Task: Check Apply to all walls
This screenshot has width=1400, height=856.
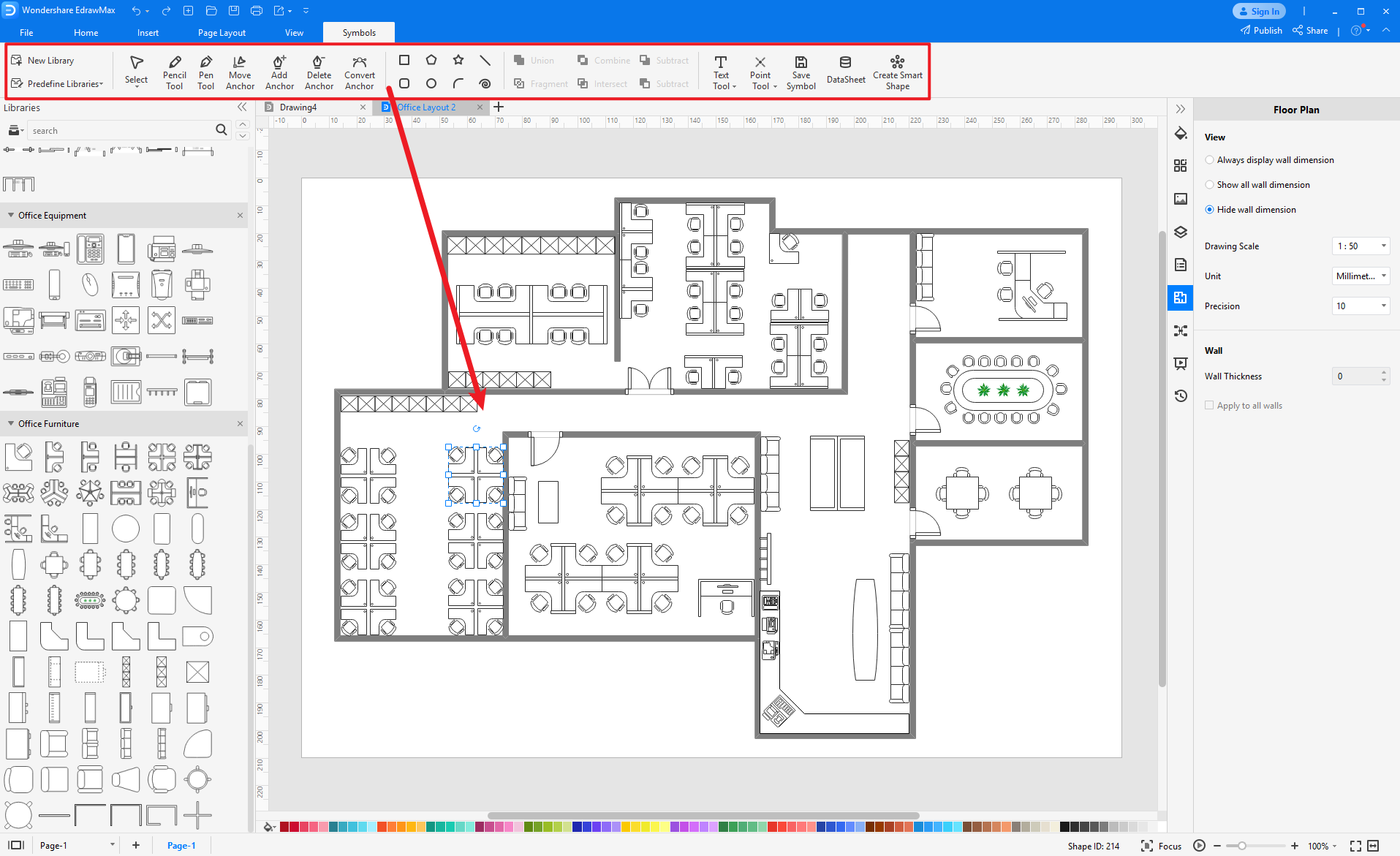Action: point(1210,405)
